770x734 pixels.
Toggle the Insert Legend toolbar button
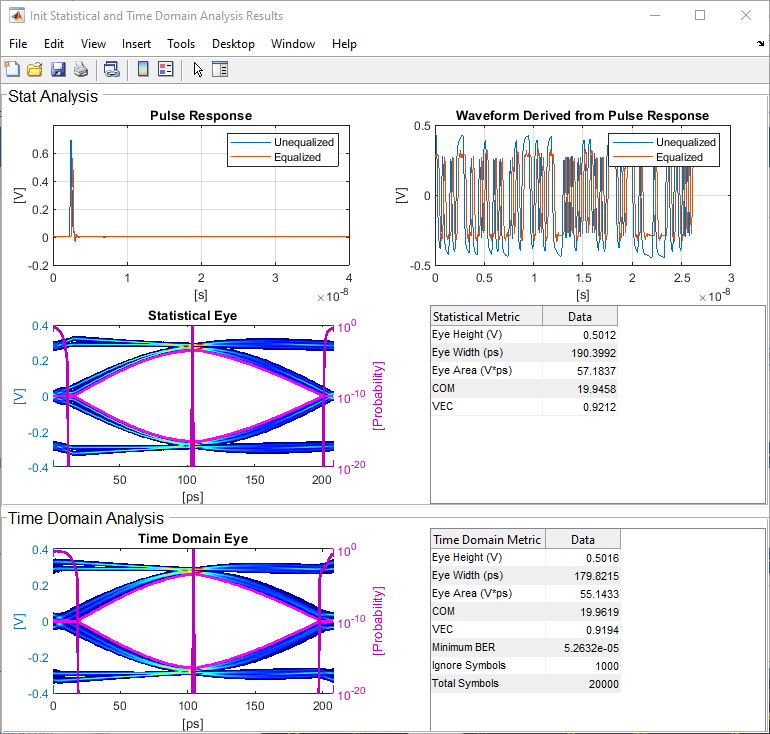pyautogui.click(x=166, y=69)
